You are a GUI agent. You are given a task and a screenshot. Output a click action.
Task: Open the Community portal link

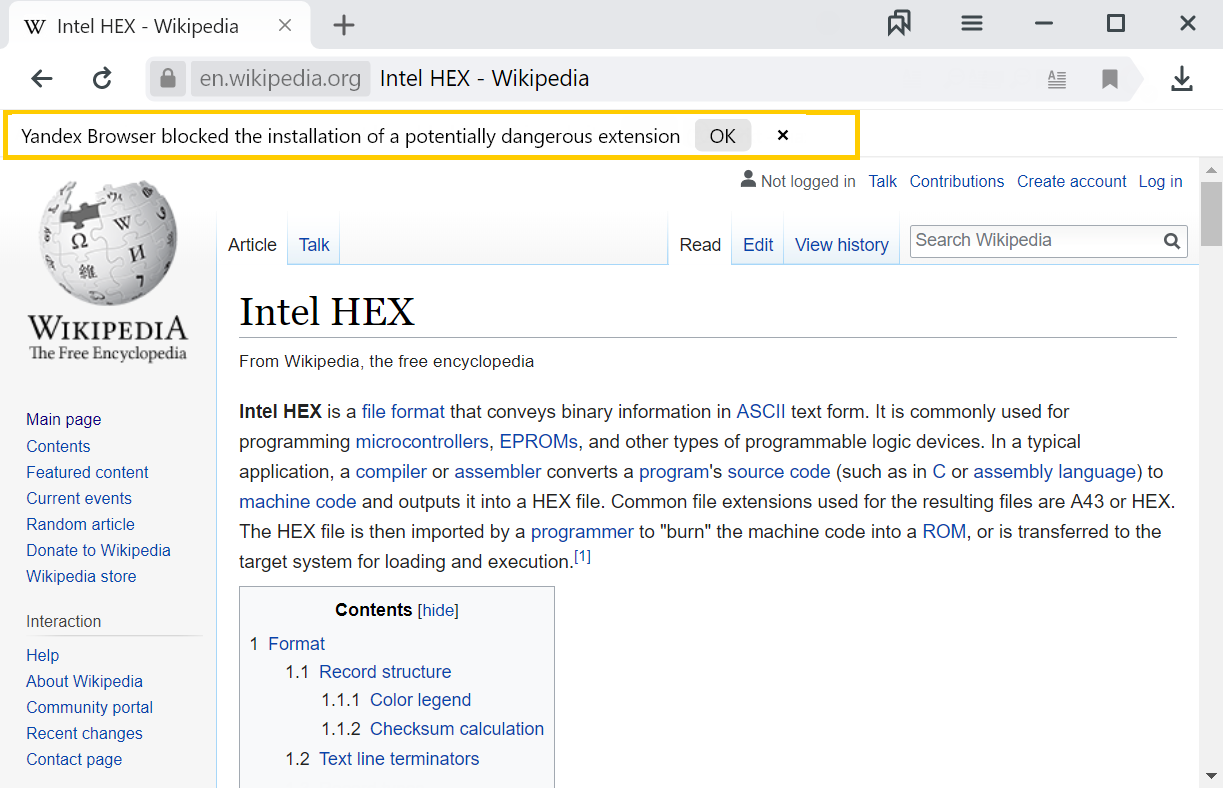89,708
